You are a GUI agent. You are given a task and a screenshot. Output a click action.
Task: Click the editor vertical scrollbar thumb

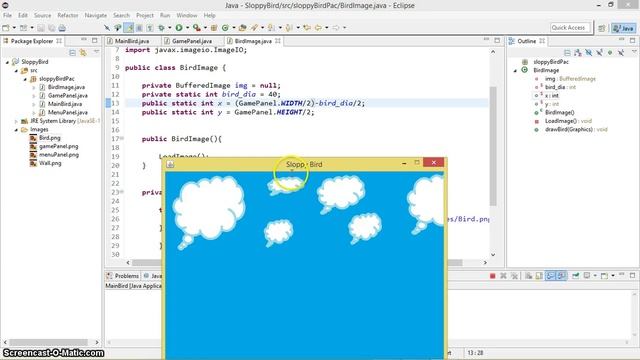tap(493, 146)
